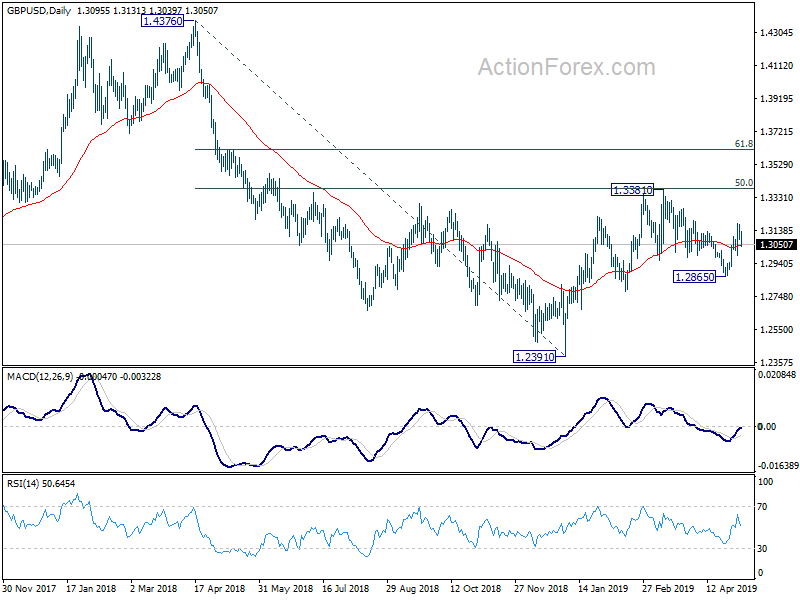Click the 12 Apr 2019 date marker

point(732,588)
